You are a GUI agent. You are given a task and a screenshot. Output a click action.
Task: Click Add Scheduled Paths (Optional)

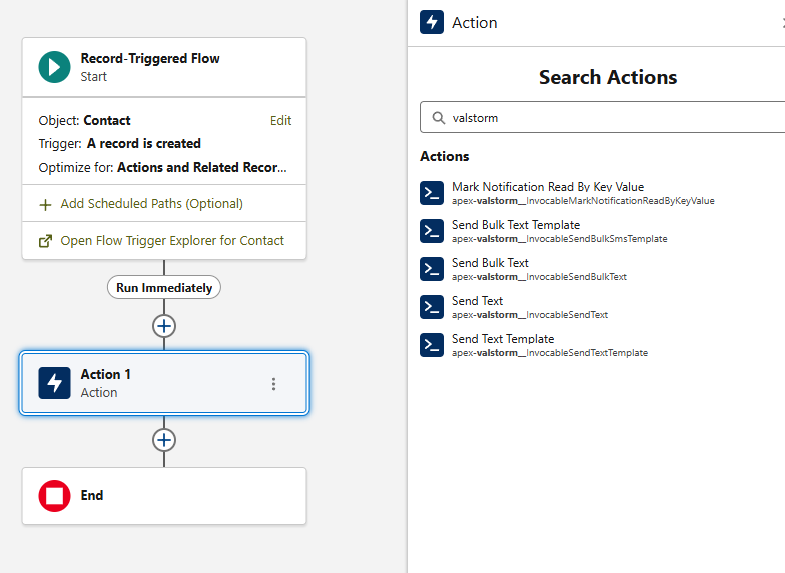[151, 204]
